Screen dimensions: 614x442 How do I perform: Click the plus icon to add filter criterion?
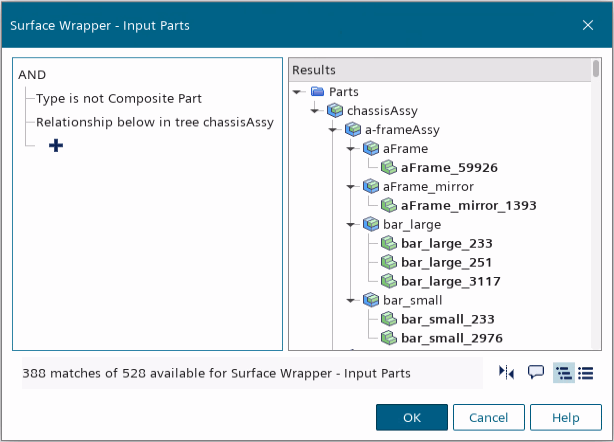pyautogui.click(x=56, y=146)
